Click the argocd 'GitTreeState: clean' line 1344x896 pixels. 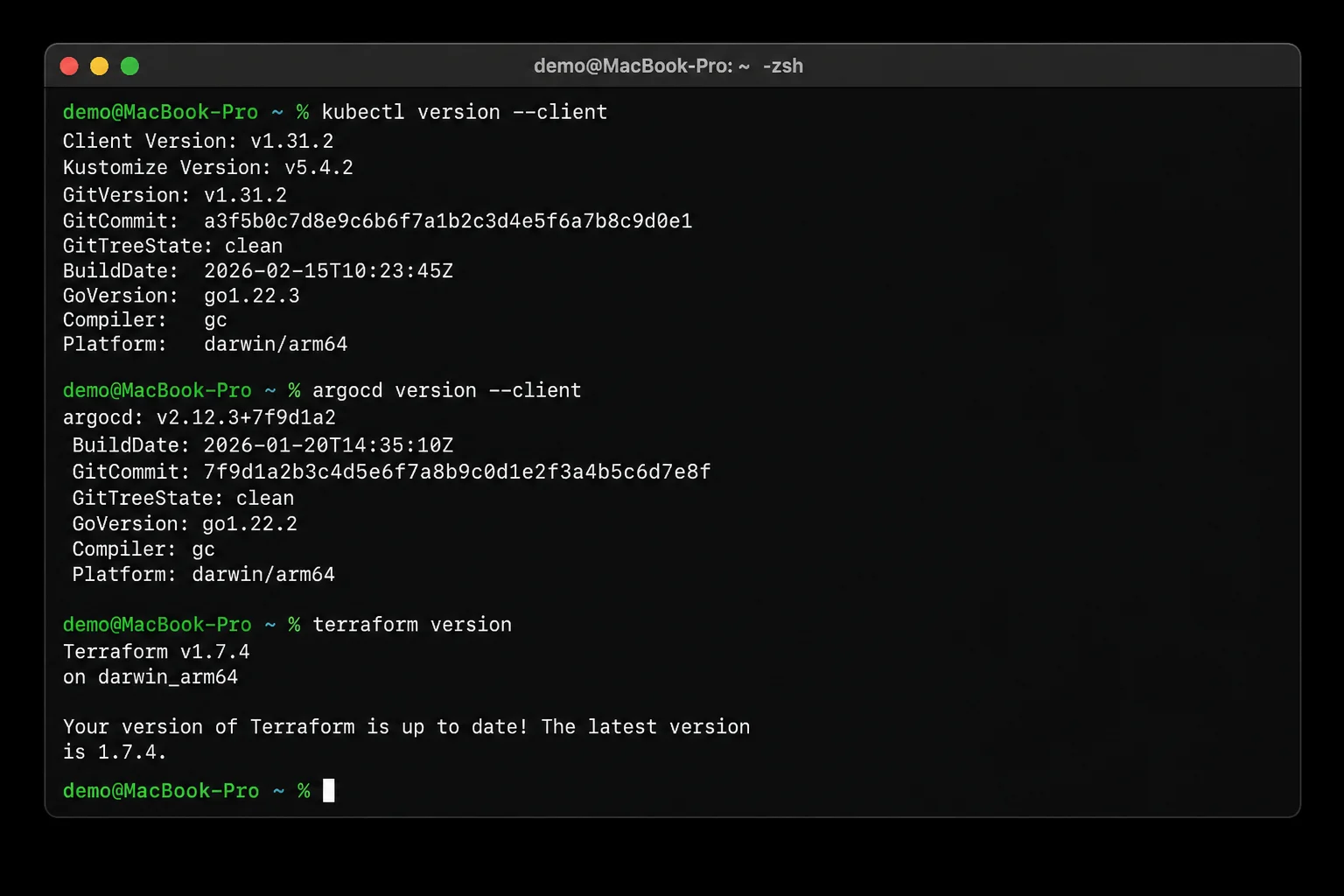(183, 499)
